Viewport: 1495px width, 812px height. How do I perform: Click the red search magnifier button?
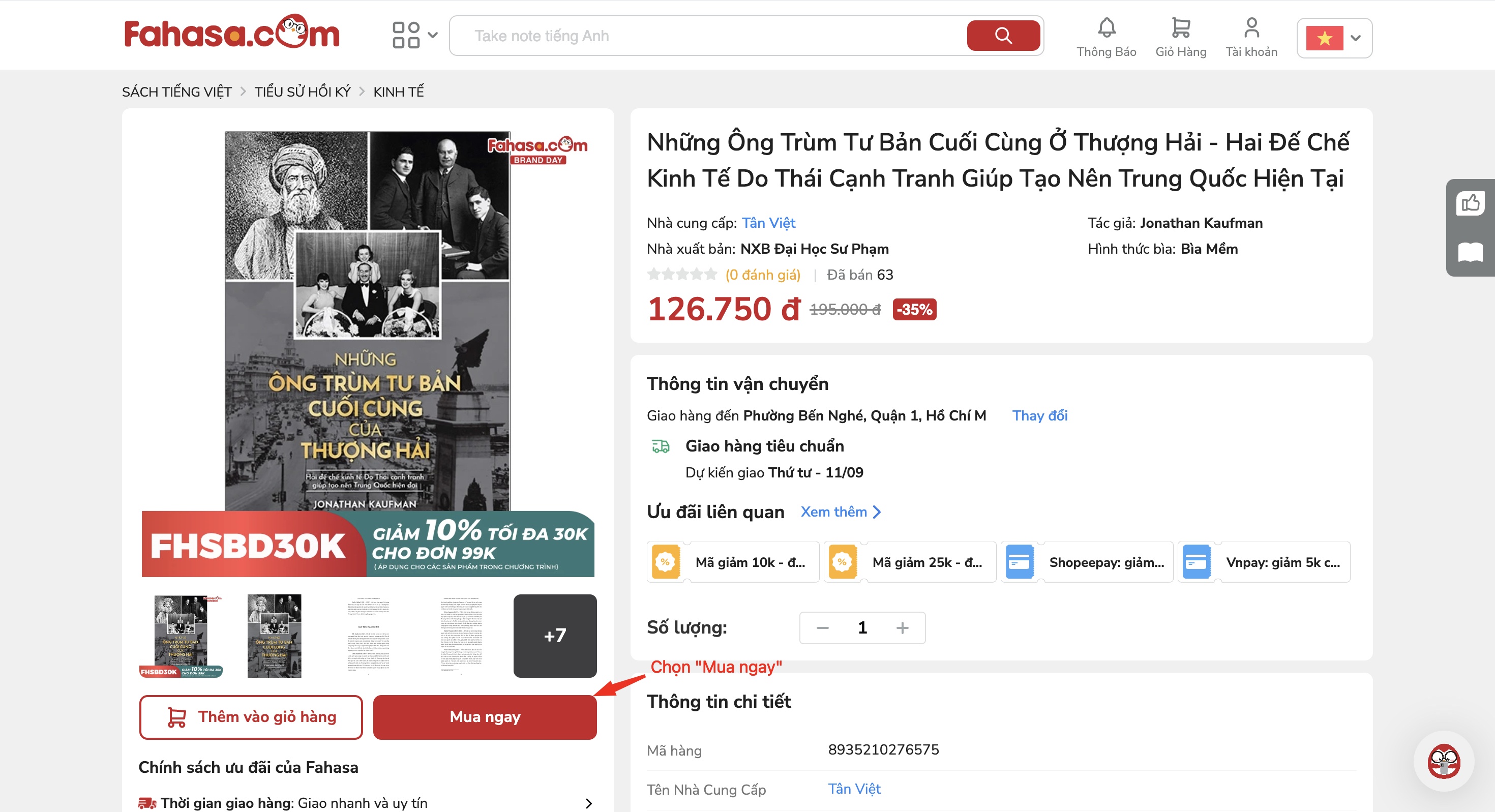point(1003,36)
